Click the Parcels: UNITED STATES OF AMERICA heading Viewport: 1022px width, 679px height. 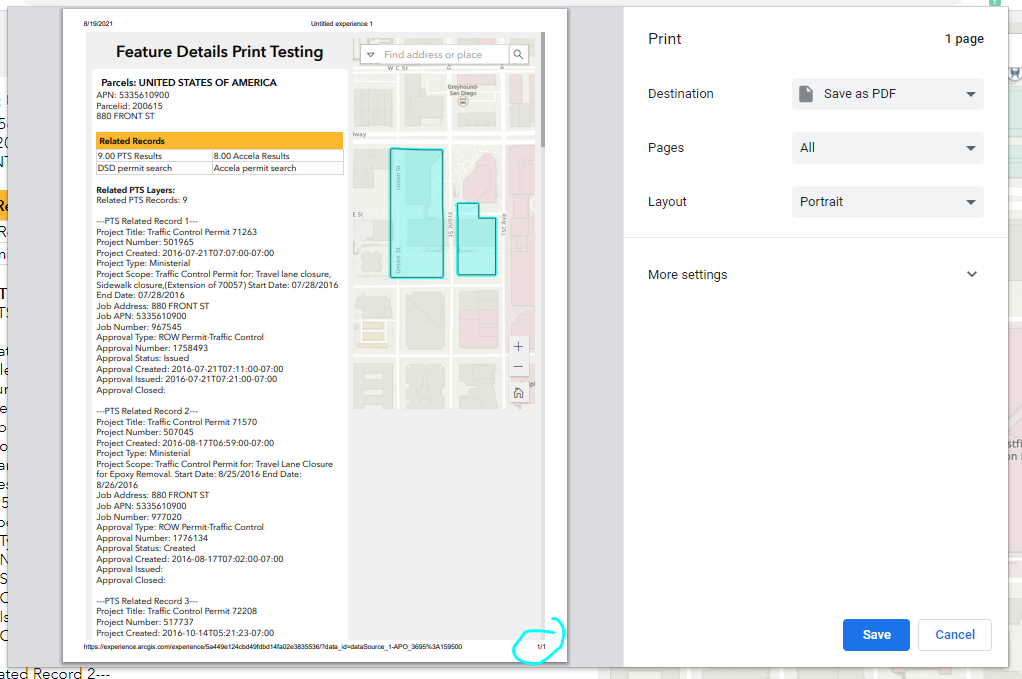(x=189, y=83)
